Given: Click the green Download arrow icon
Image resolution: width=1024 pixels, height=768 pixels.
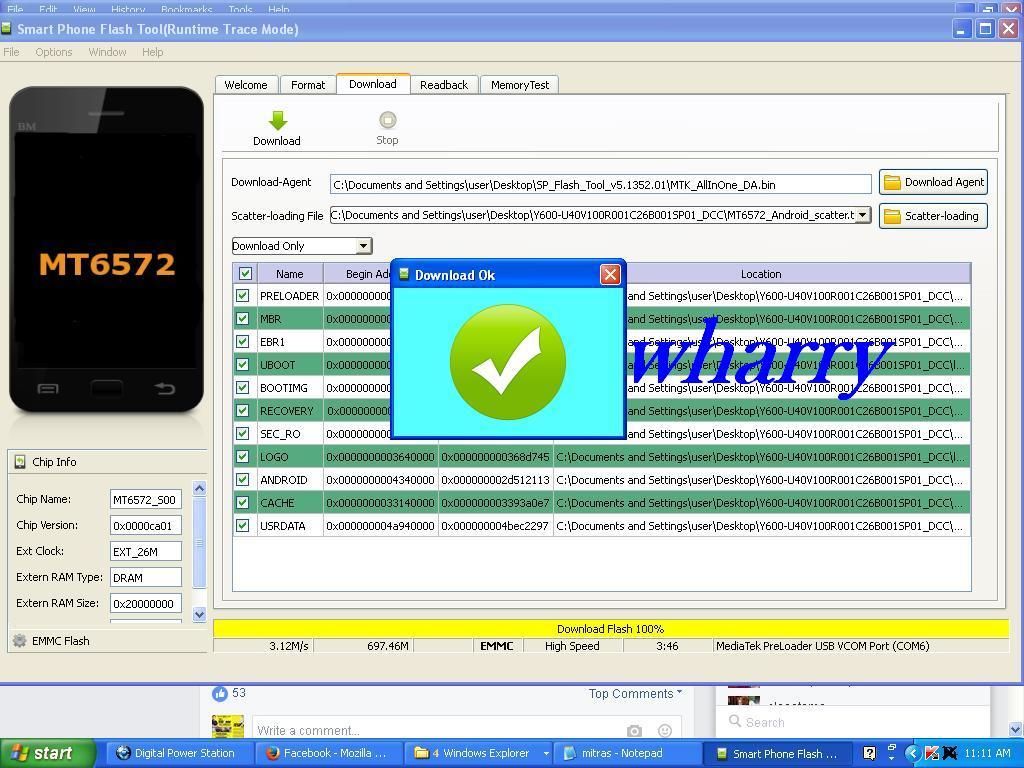Looking at the screenshot, I should pyautogui.click(x=277, y=121).
